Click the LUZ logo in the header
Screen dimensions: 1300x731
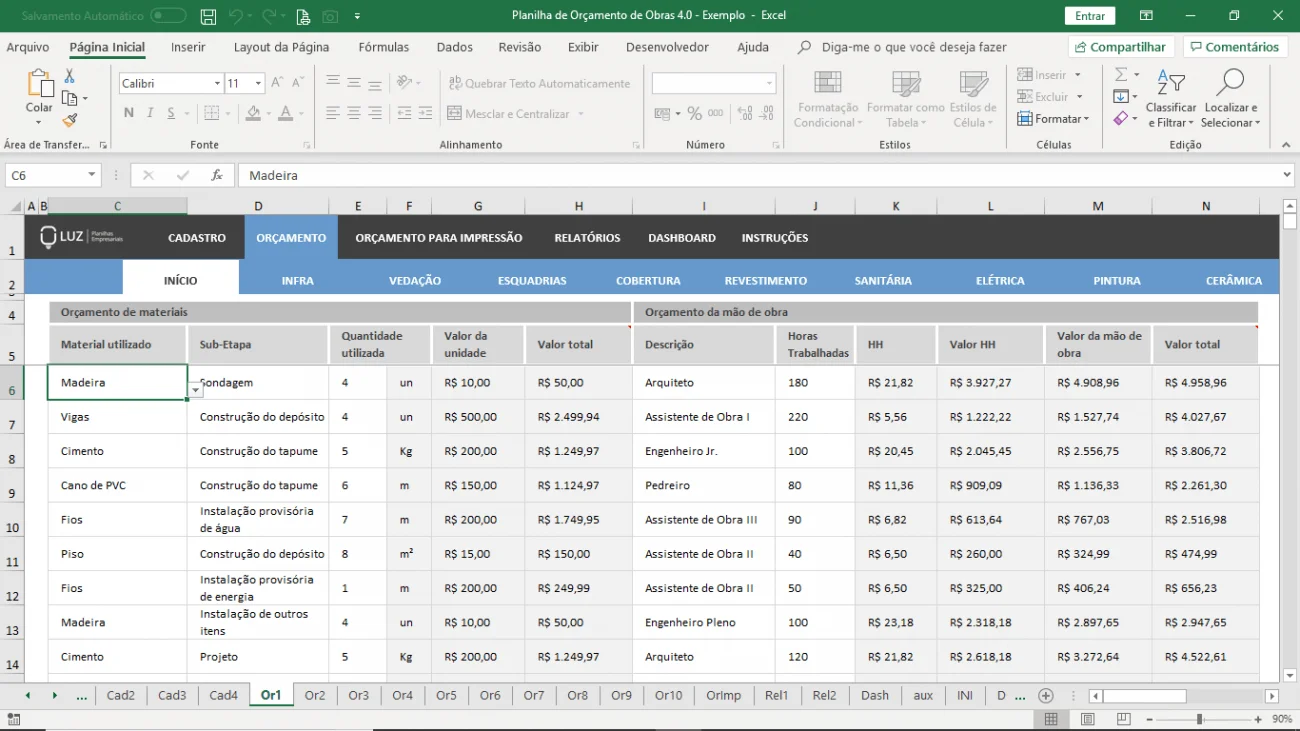[x=81, y=237]
